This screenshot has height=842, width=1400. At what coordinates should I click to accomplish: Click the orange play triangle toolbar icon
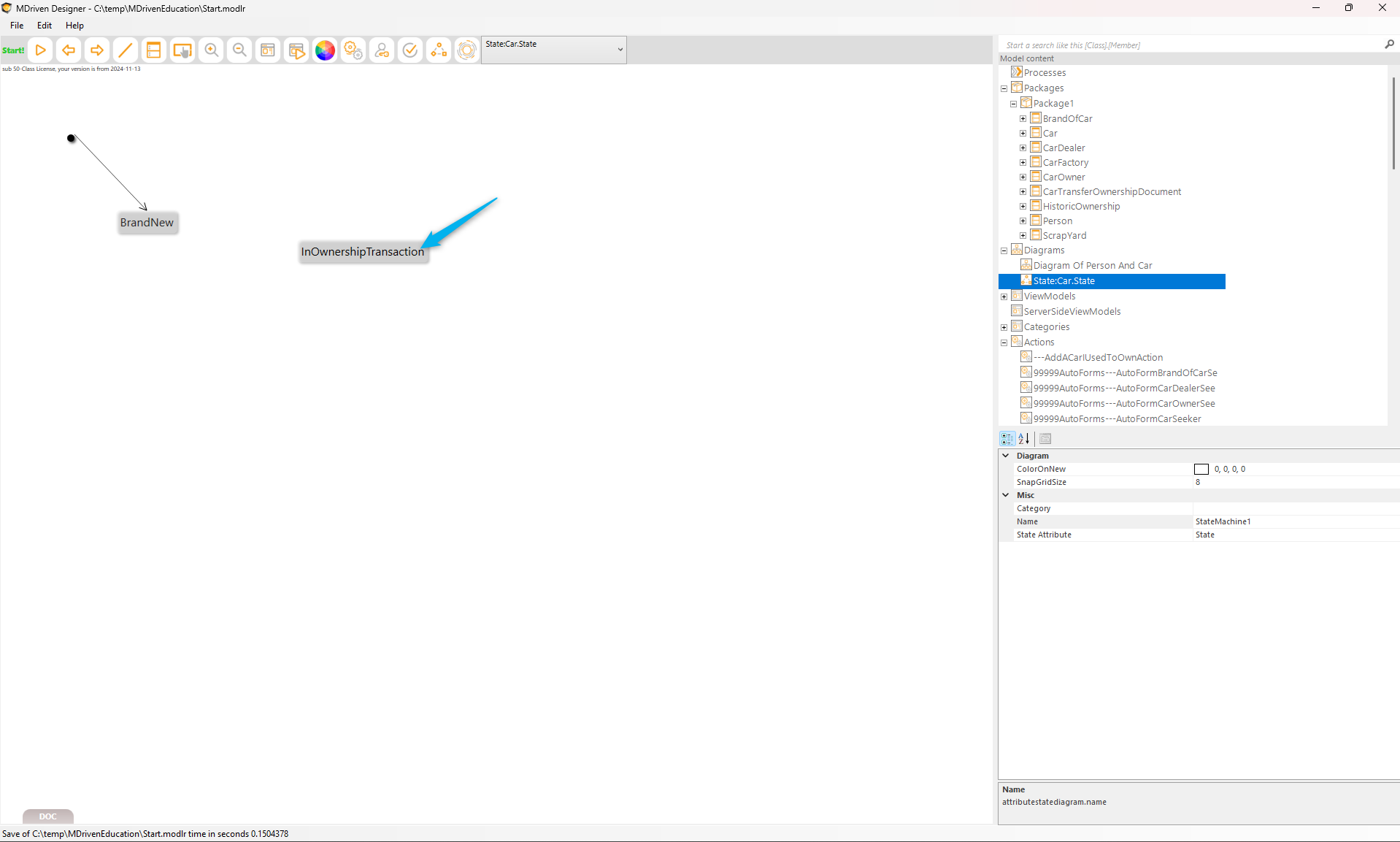click(x=41, y=50)
